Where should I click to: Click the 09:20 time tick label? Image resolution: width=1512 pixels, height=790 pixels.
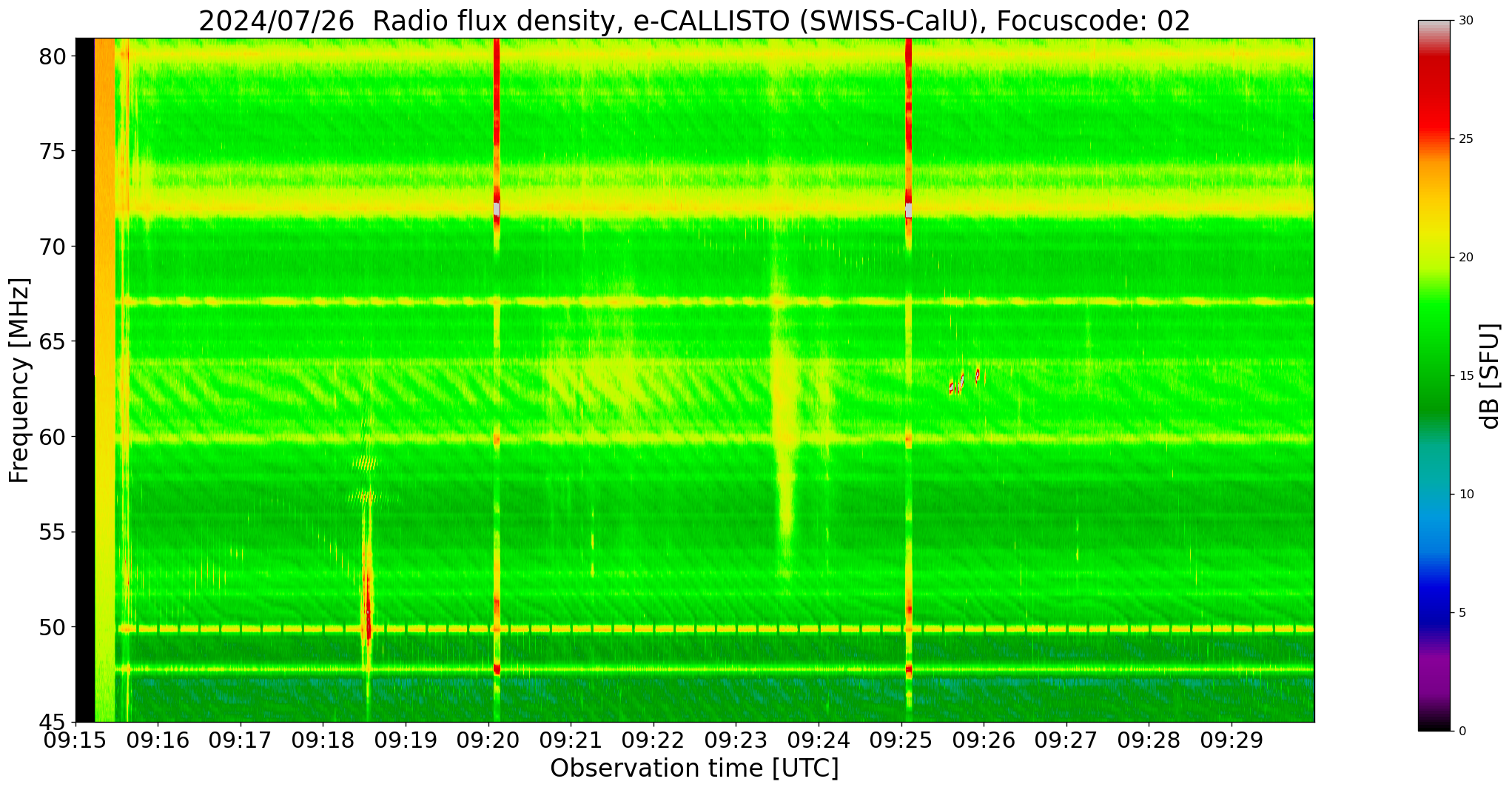[488, 740]
